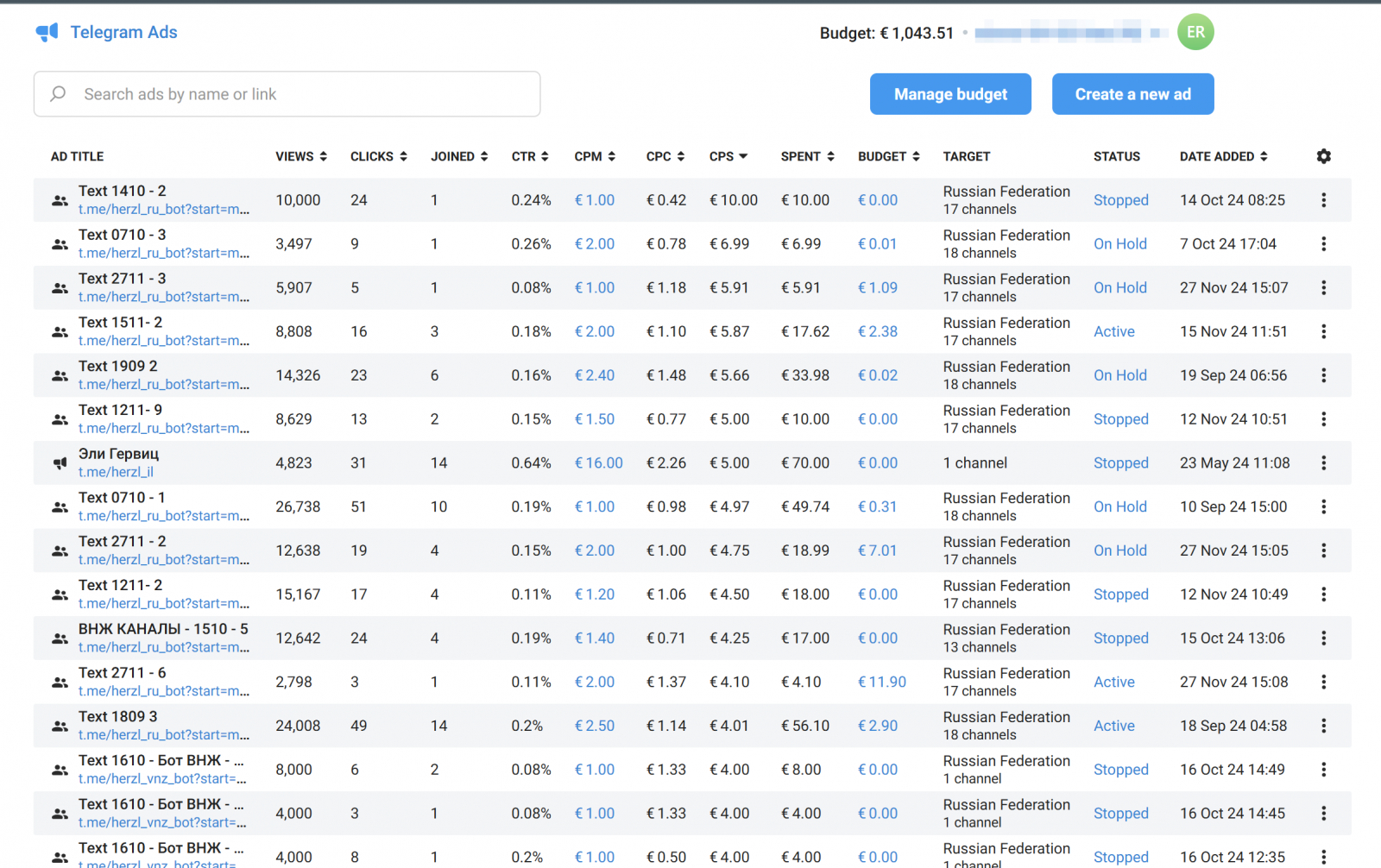
Task: Sort table by Date Added
Action: 1223,156
